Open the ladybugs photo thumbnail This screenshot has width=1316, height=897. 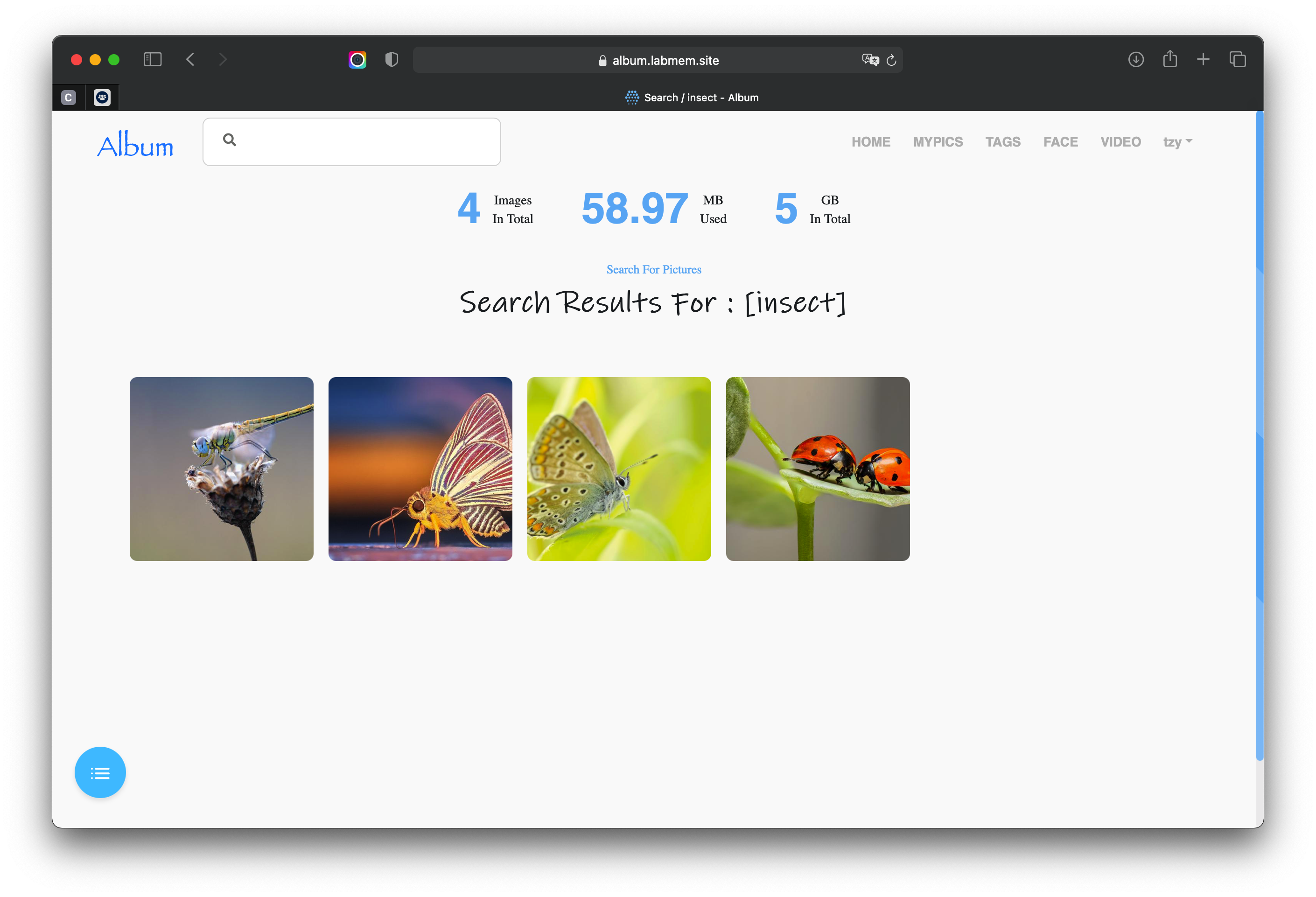[x=818, y=469]
